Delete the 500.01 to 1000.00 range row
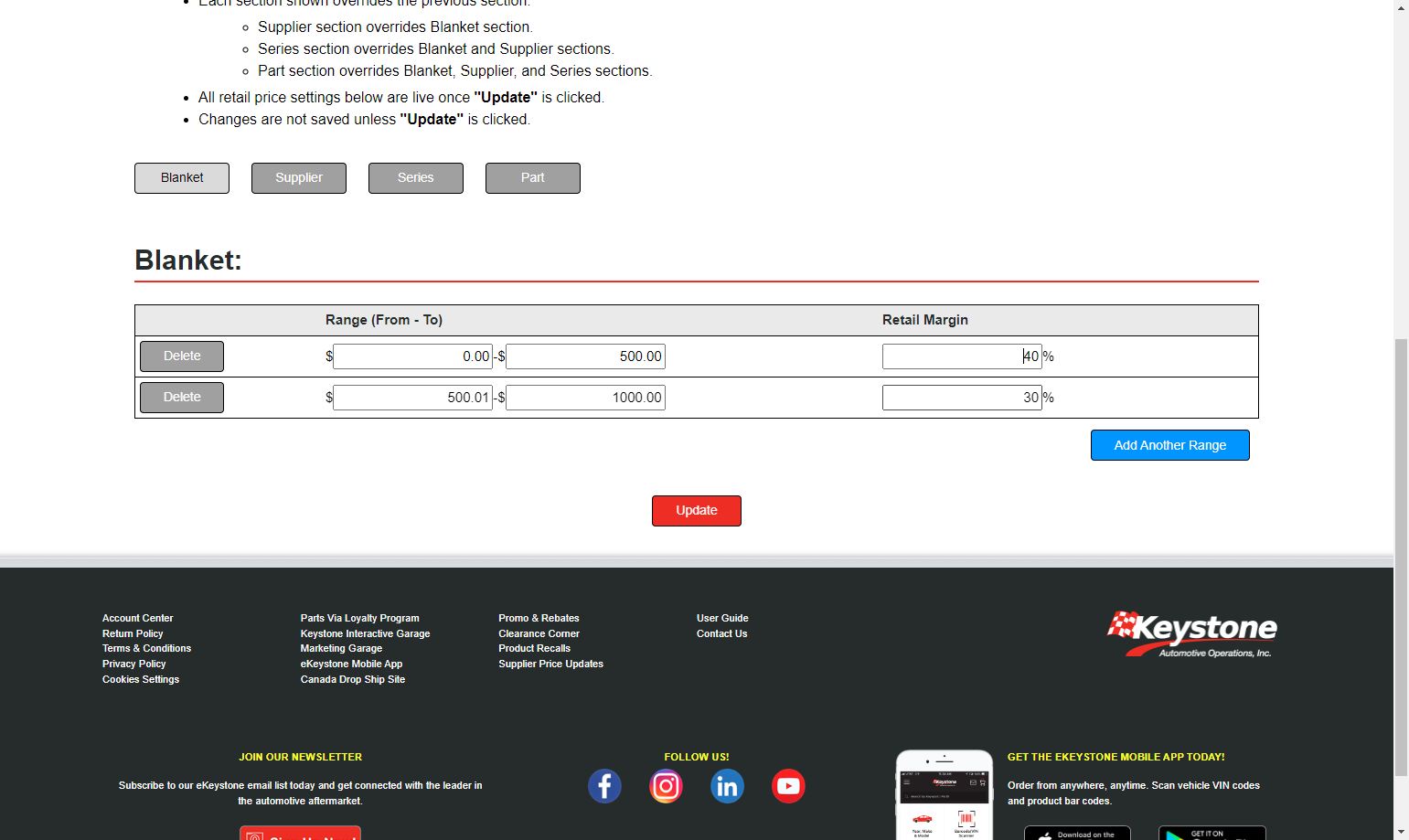The height and width of the screenshot is (840, 1409). [x=182, y=398]
